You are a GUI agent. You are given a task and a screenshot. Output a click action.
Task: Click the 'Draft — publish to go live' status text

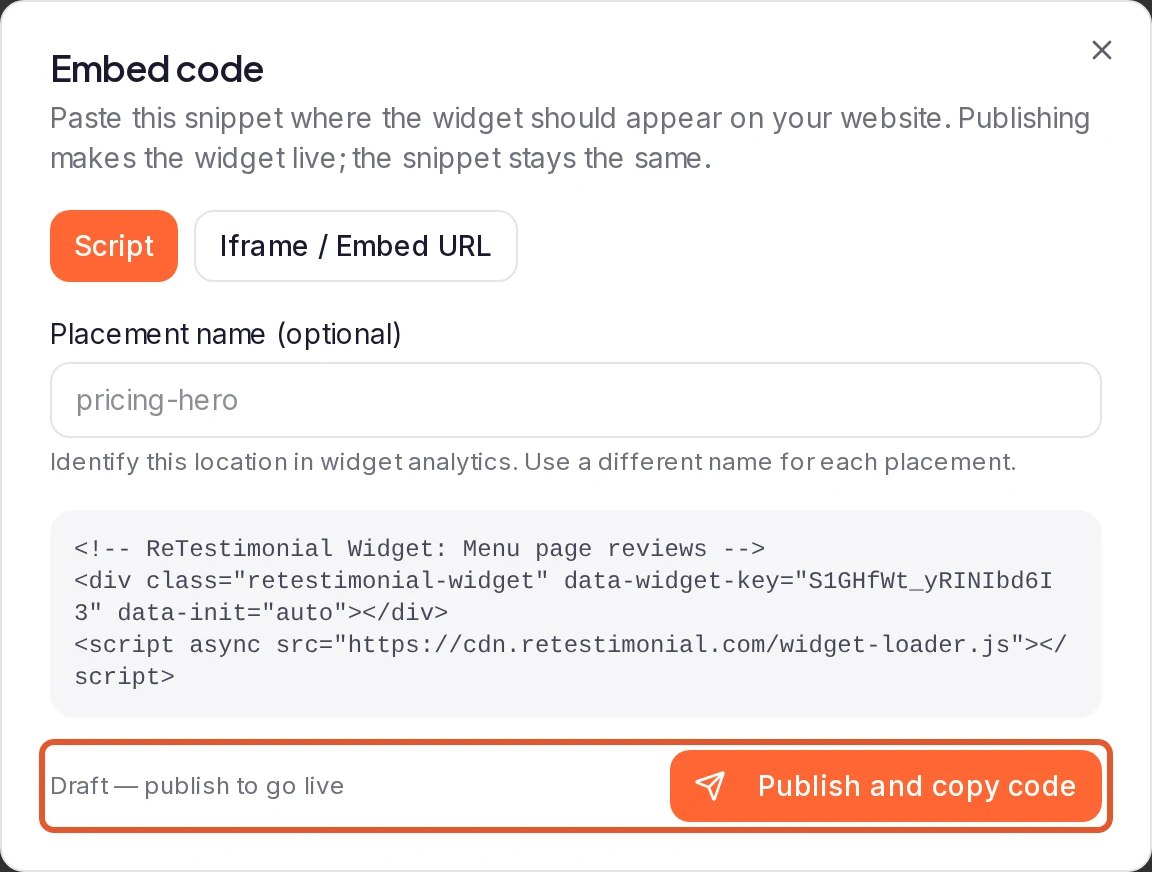[x=197, y=786]
